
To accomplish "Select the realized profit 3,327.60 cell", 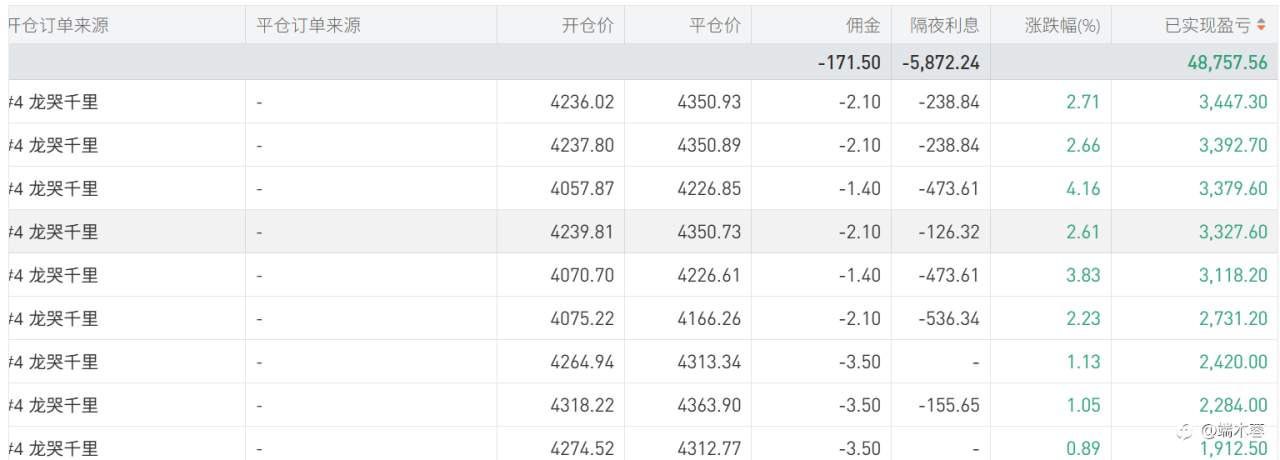I will [1233, 232].
